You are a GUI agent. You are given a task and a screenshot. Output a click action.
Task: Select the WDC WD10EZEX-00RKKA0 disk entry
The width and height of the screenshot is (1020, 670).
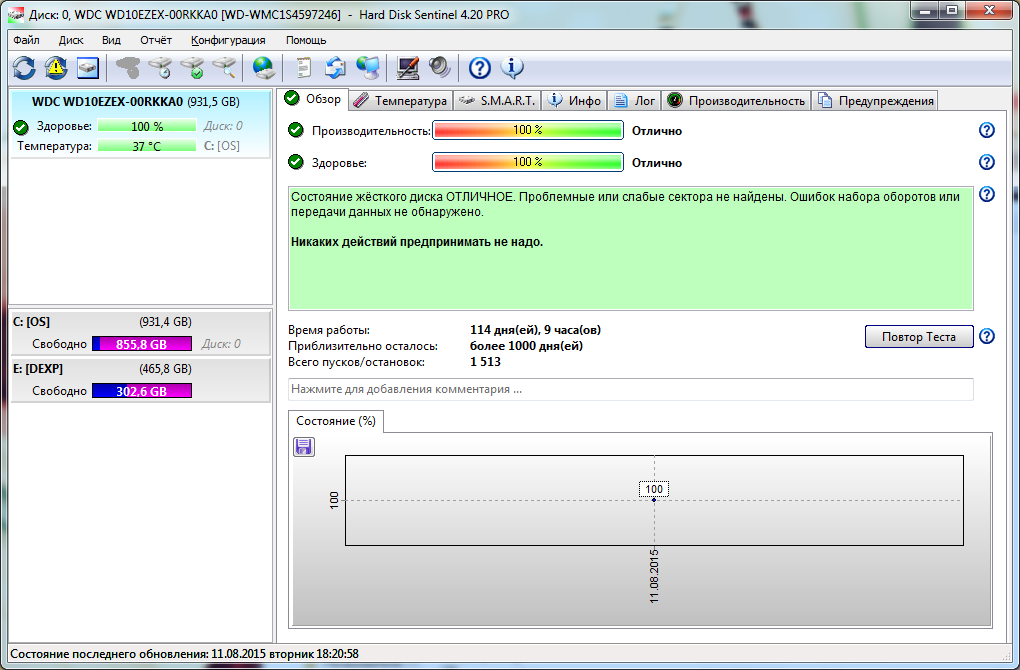[140, 124]
